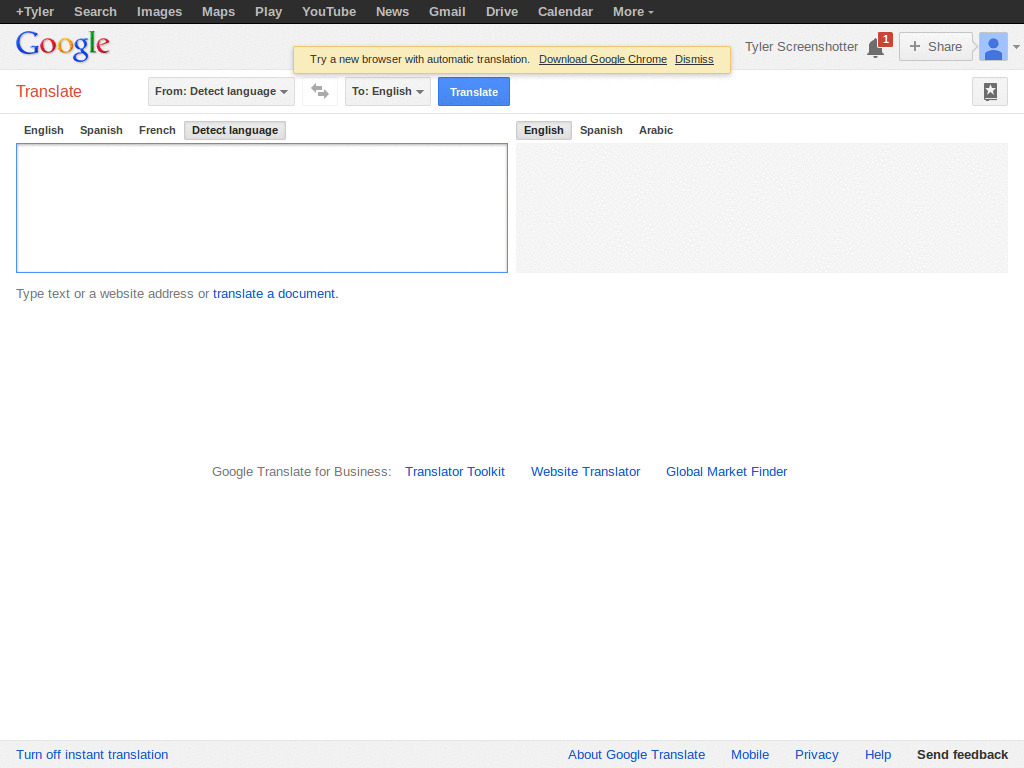Image resolution: width=1024 pixels, height=768 pixels.
Task: Open +Tyler in the top bar
Action: (35, 12)
